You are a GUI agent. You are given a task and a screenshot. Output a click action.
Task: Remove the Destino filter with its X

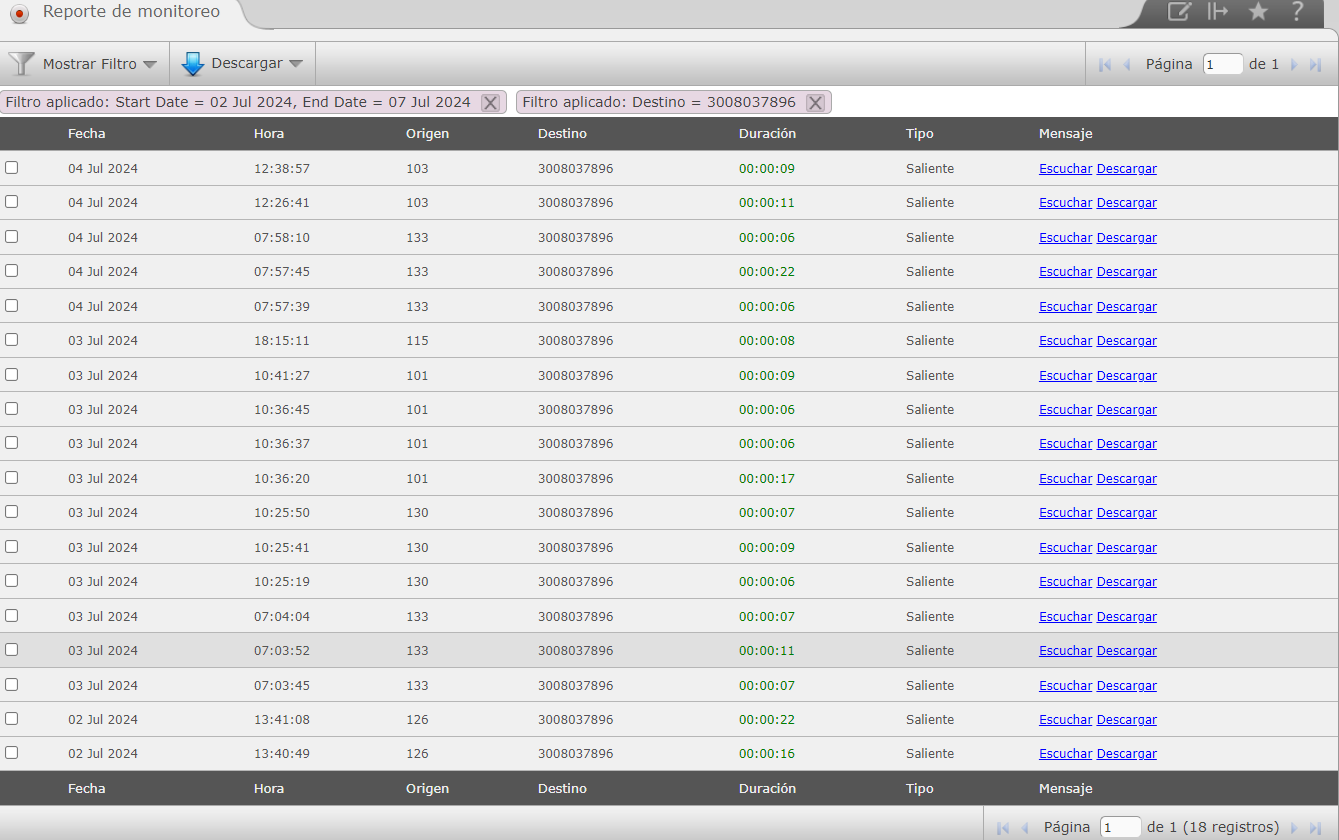pos(815,103)
